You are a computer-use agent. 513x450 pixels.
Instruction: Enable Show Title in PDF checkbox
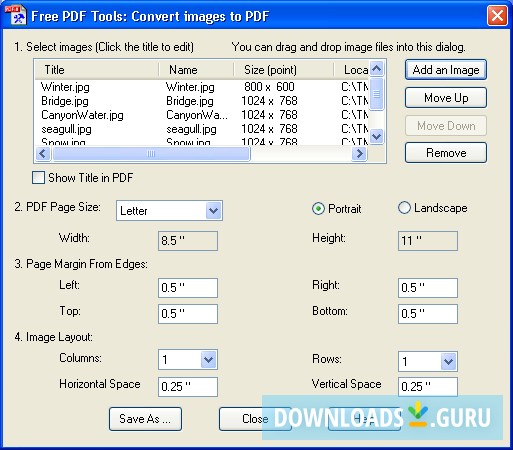click(x=38, y=178)
